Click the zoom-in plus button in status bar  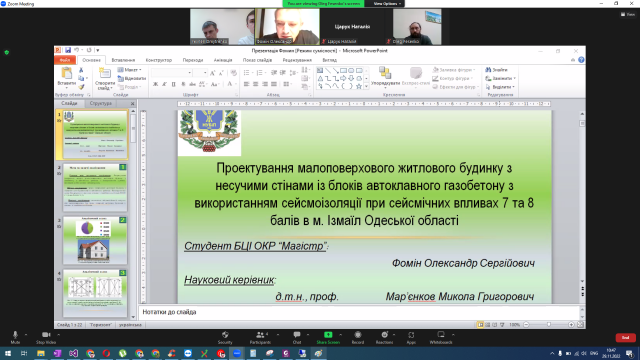click(571, 324)
